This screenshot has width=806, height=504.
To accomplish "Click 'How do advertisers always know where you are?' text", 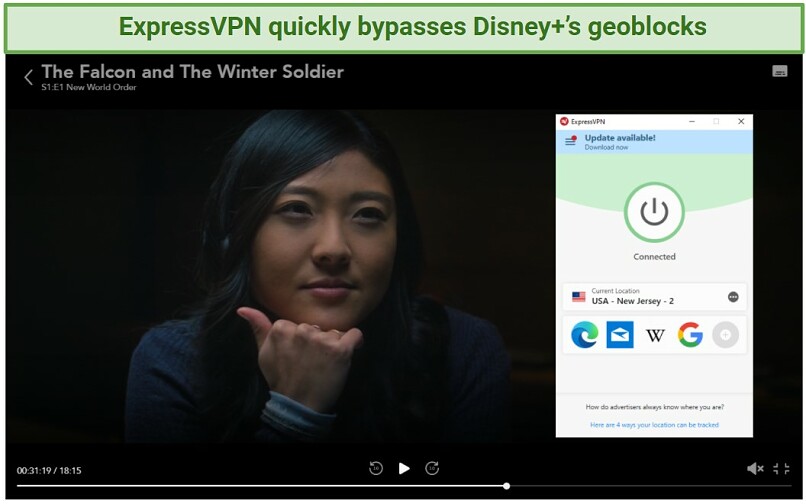I will tap(654, 407).
